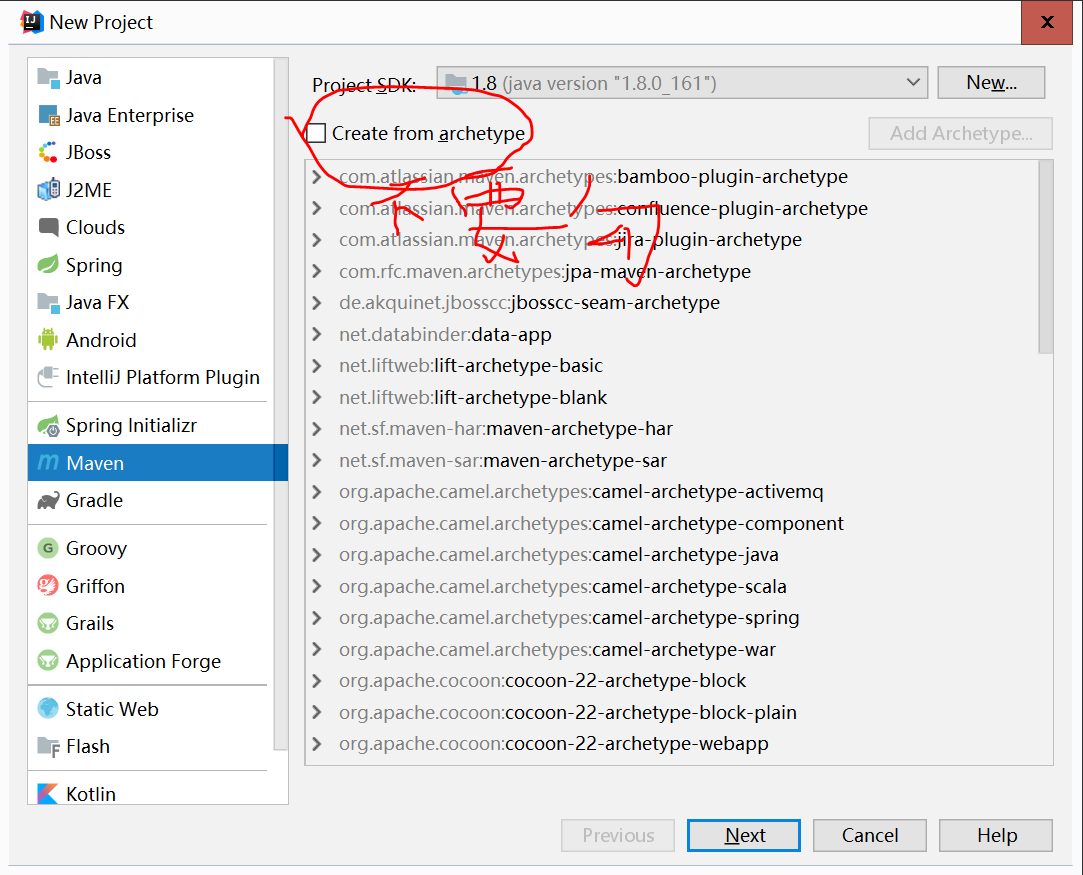Select the Flash folder icon
Image resolution: width=1083 pixels, height=875 pixels.
[x=48, y=747]
